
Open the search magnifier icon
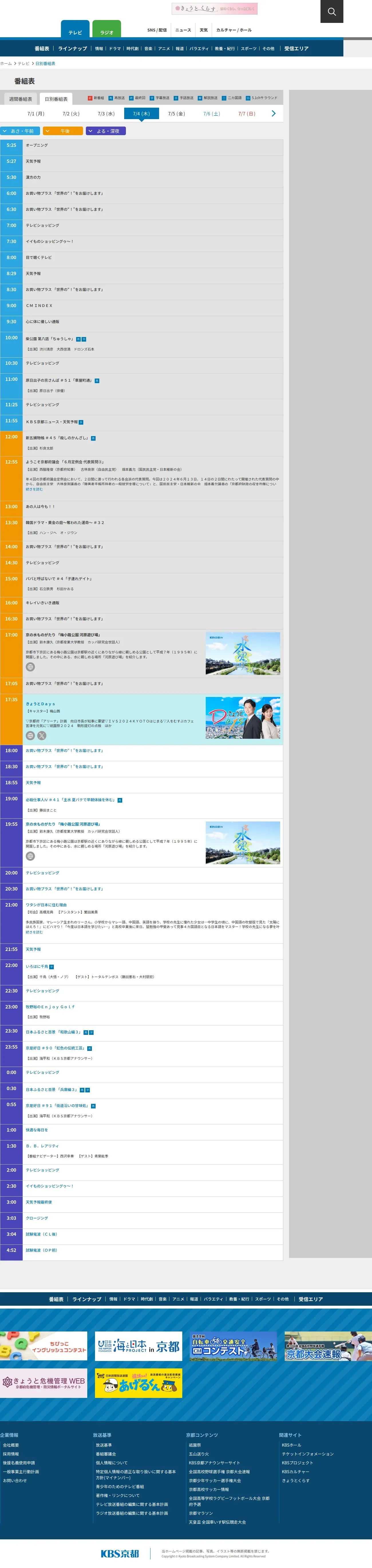[x=331, y=11]
